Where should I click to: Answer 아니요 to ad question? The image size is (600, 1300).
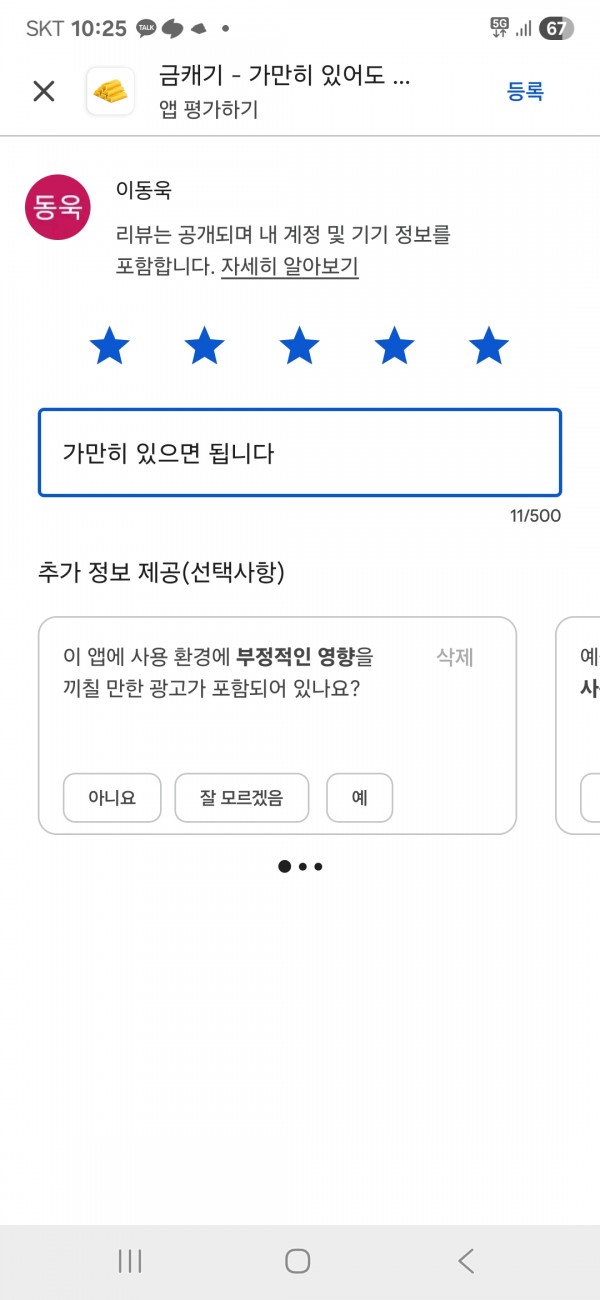pyautogui.click(x=112, y=798)
